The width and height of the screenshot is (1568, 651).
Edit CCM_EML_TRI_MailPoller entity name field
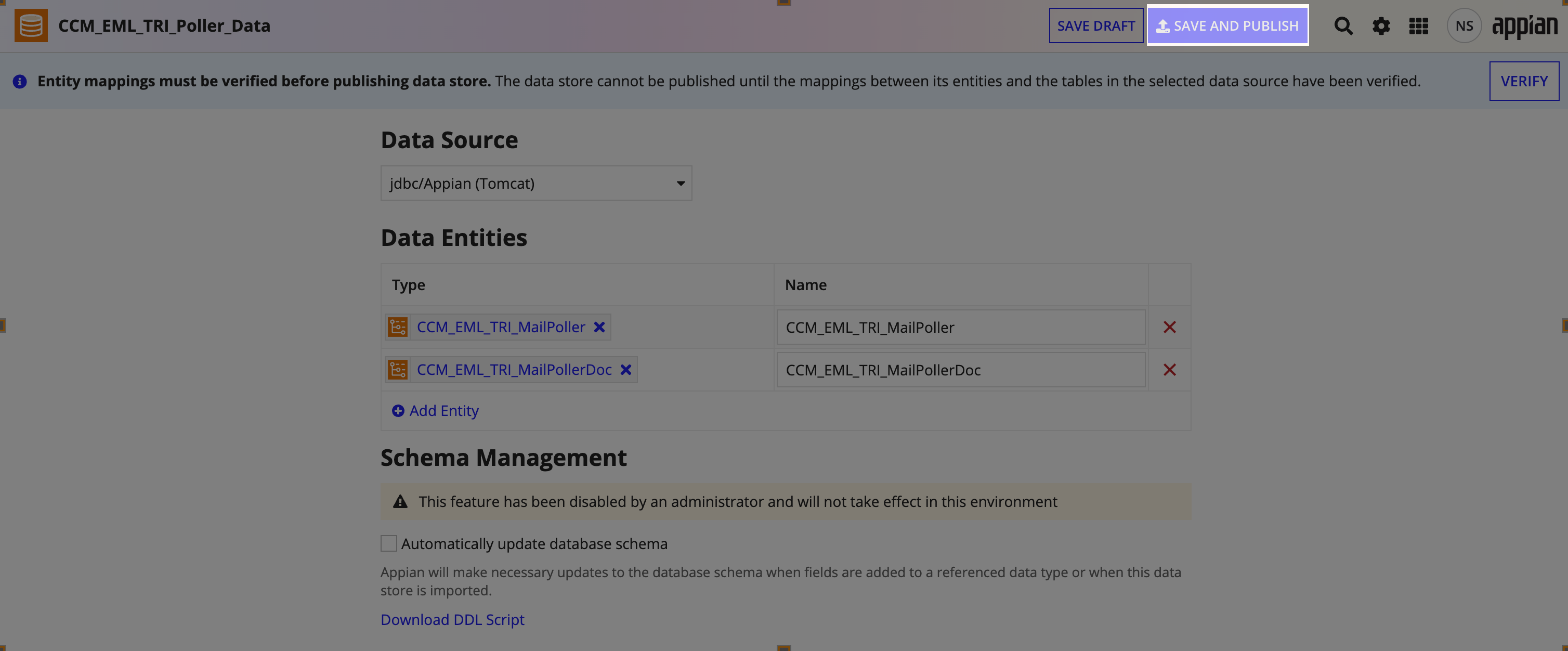pyautogui.click(x=961, y=327)
